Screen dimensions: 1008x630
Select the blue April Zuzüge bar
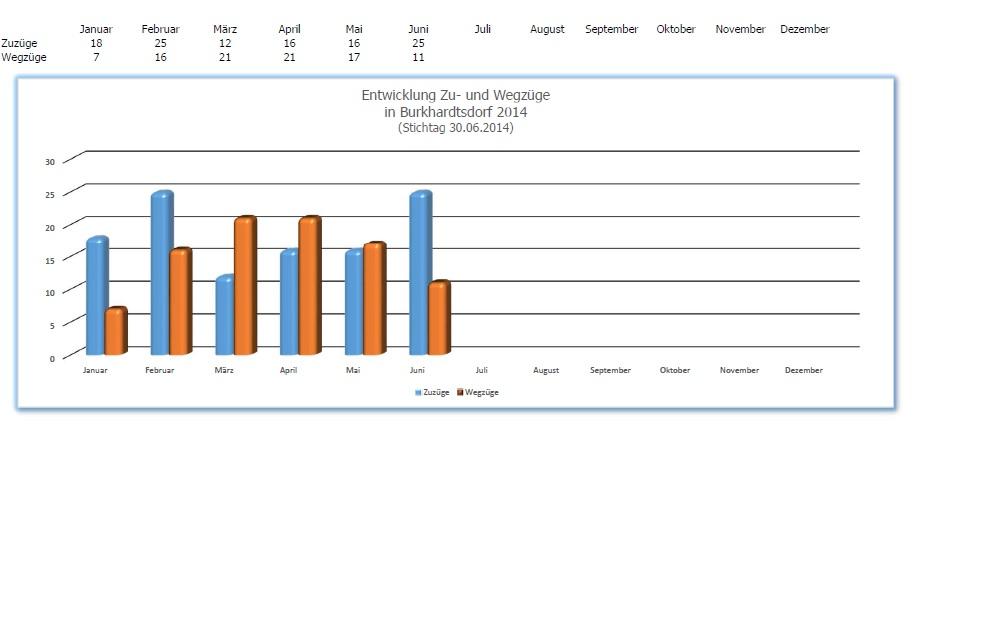click(290, 302)
